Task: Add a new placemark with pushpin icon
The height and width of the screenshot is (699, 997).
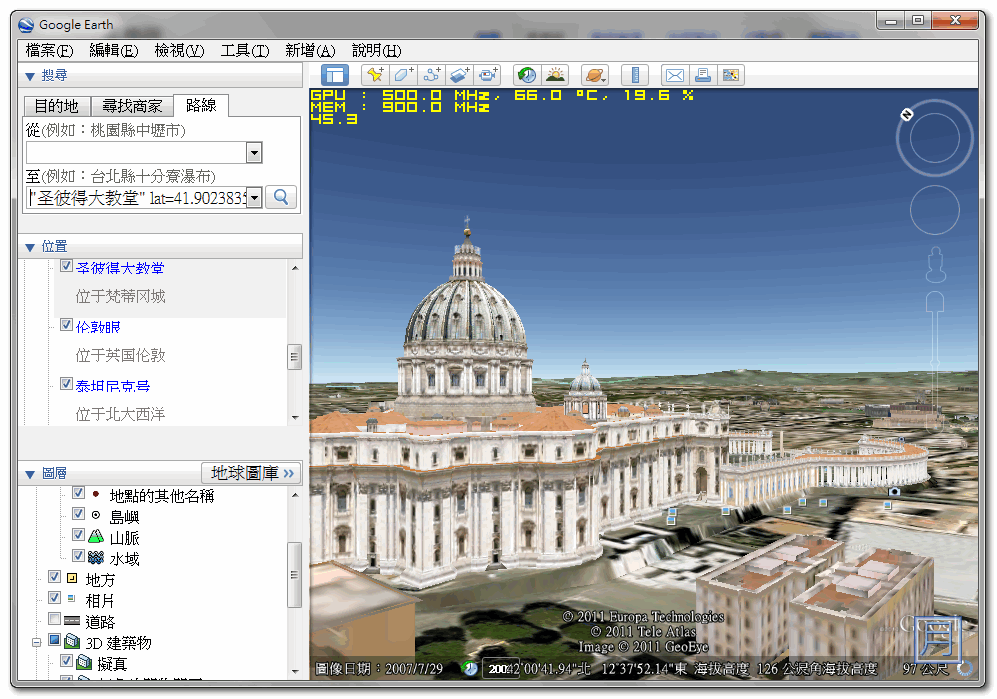Action: point(374,75)
